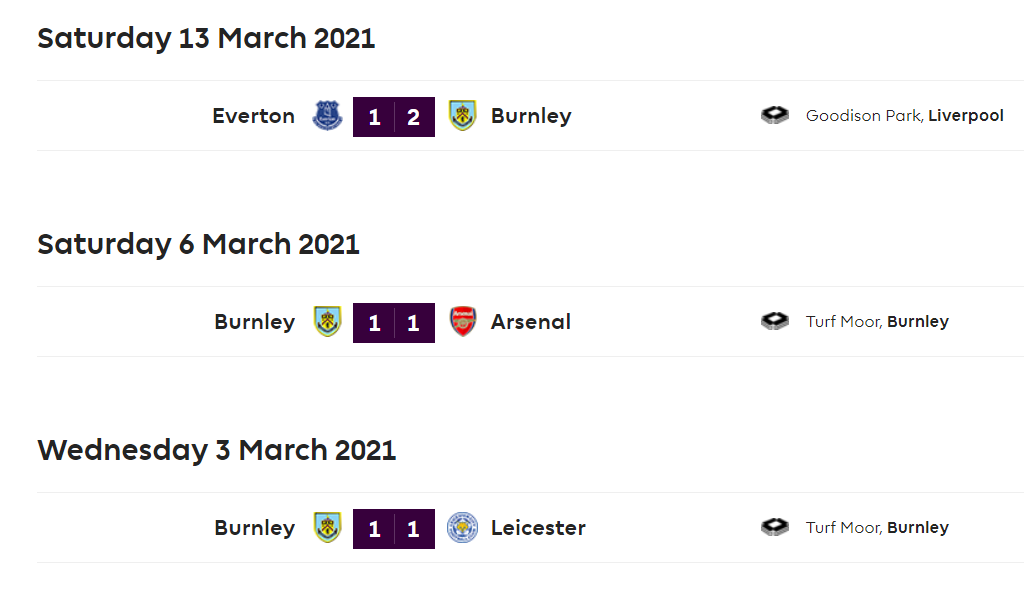Click stadium icon in Burnley vs Leicester row
The height and width of the screenshot is (604, 1024).
pos(775,527)
